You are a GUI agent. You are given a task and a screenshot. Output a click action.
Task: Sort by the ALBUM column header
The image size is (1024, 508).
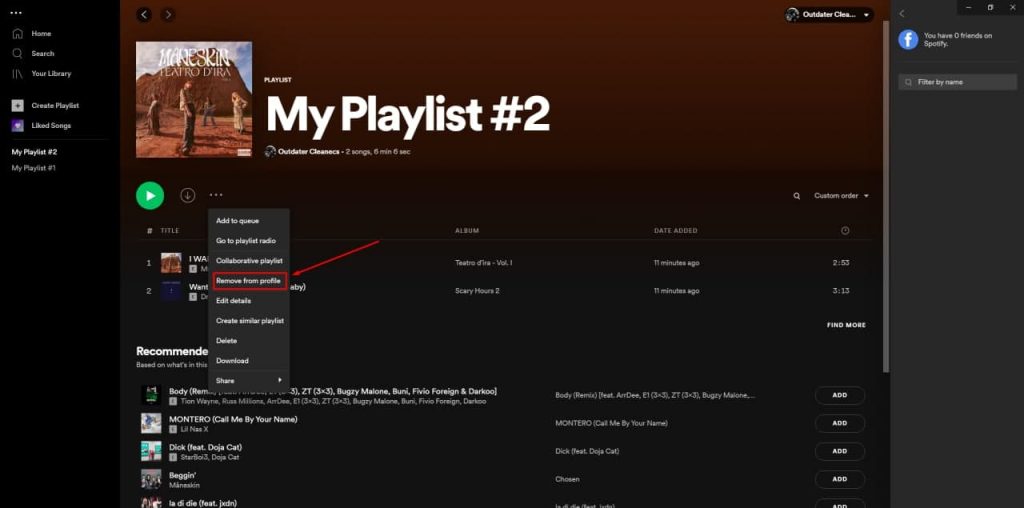[467, 231]
